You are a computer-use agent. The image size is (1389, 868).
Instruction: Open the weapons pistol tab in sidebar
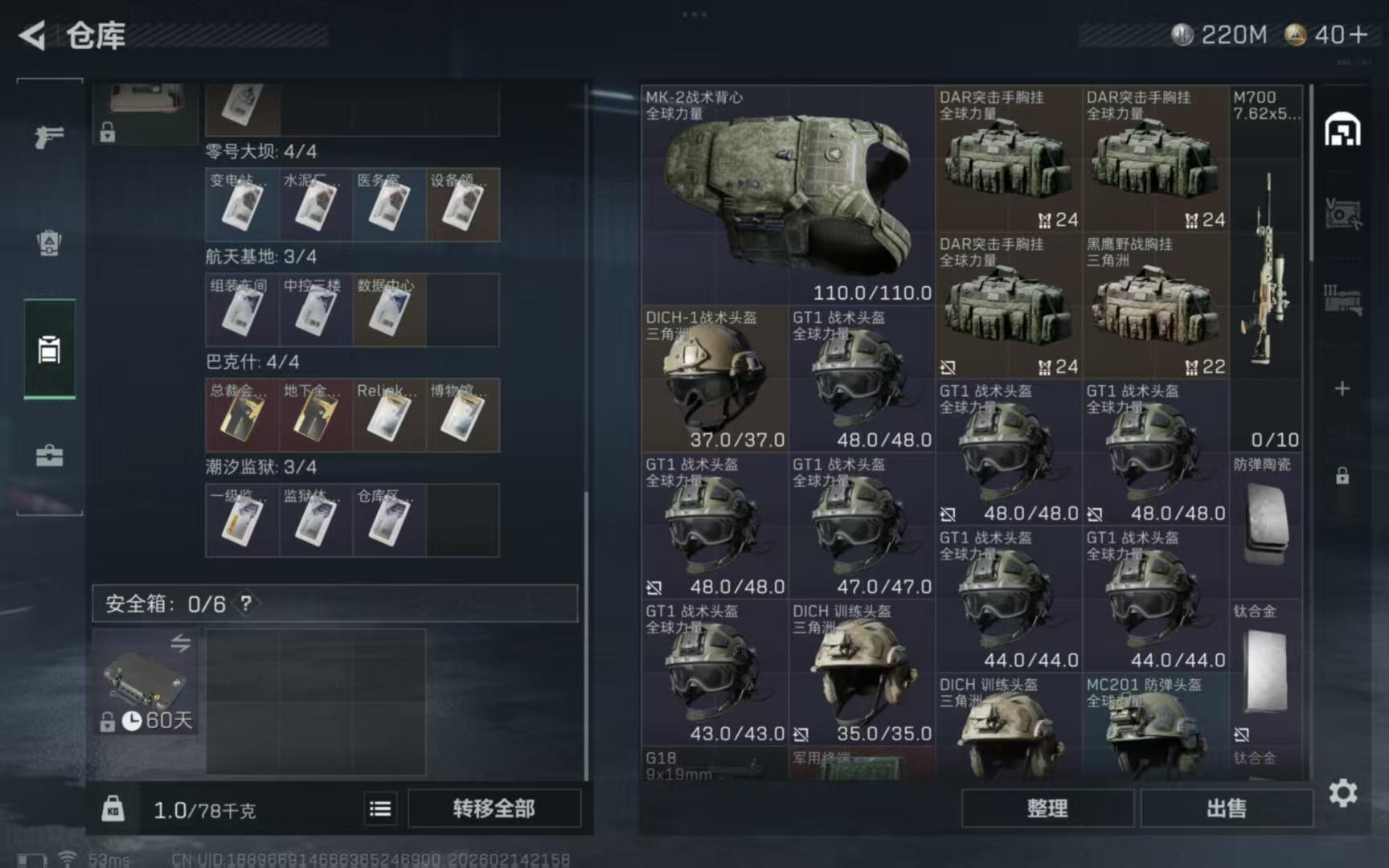click(x=49, y=137)
